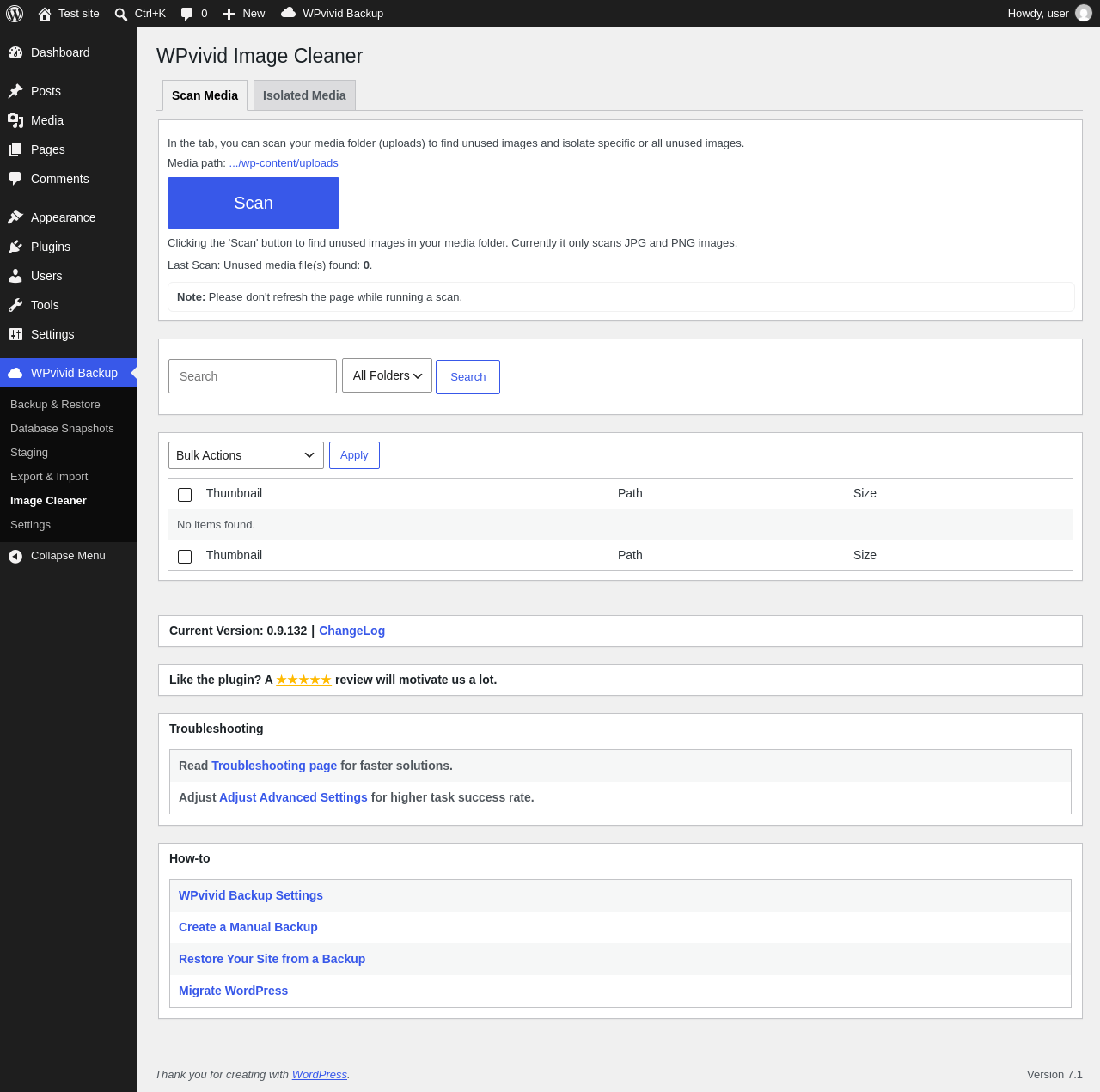
Task: Open the search magnifier icon in admin bar
Action: 121,14
